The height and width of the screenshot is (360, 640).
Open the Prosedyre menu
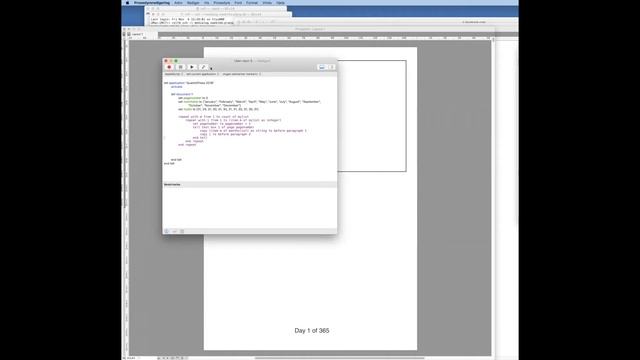point(222,2)
